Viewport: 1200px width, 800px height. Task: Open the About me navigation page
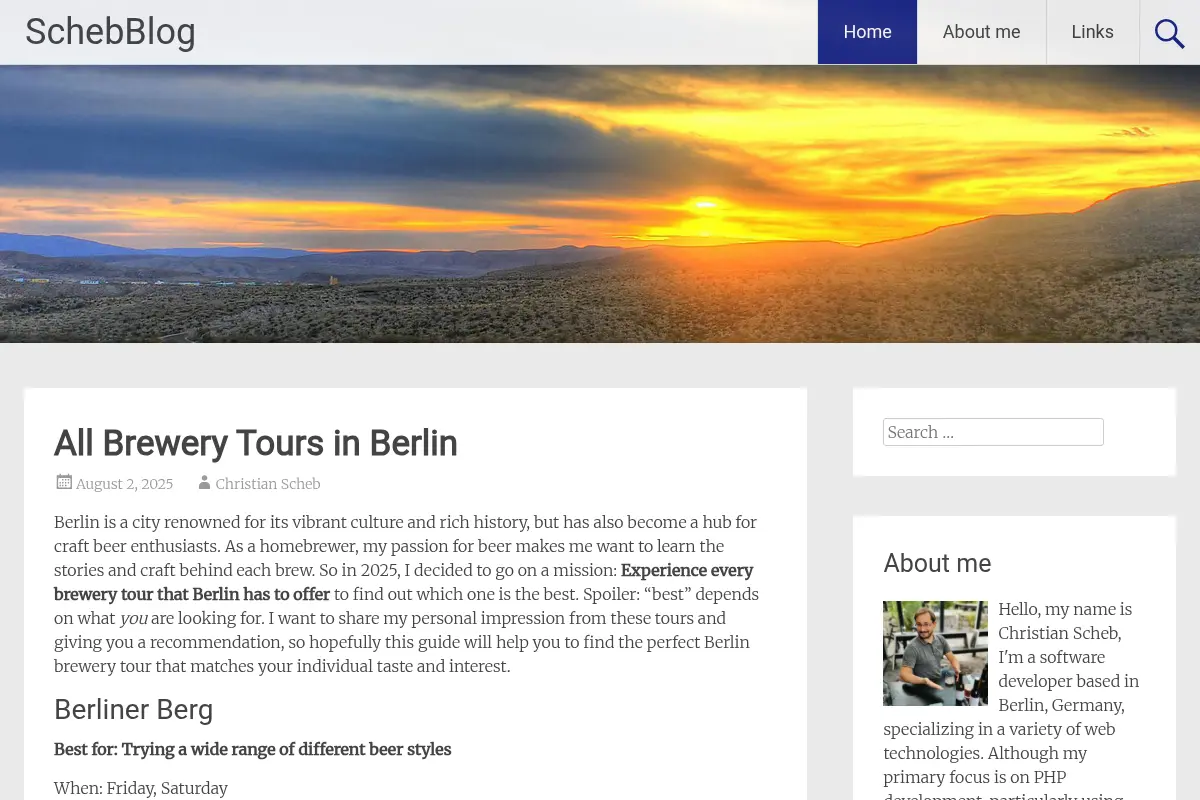pos(981,32)
